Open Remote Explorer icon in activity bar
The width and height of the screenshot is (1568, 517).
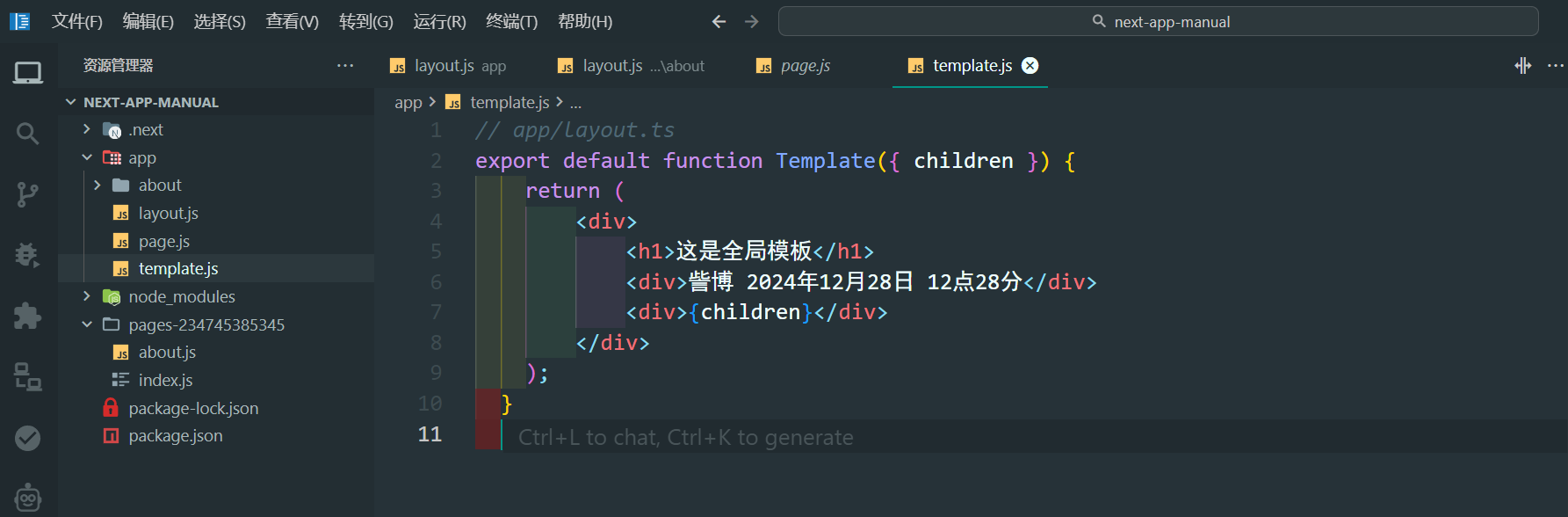click(28, 376)
